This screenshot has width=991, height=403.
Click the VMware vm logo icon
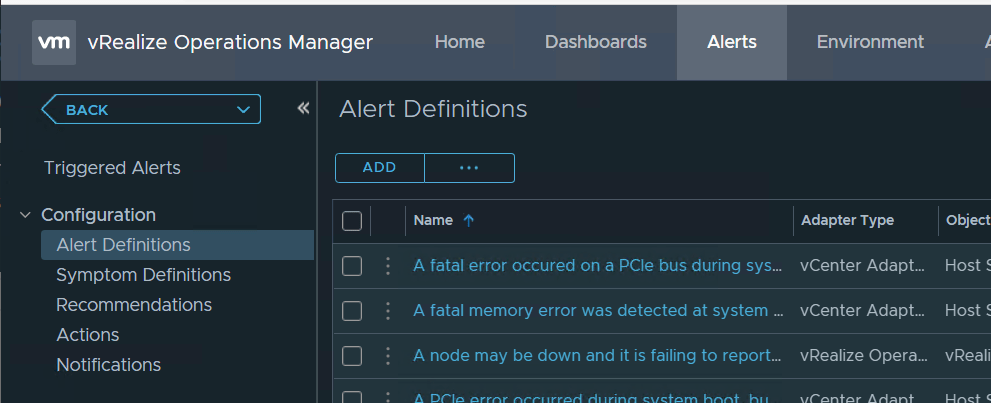(53, 42)
